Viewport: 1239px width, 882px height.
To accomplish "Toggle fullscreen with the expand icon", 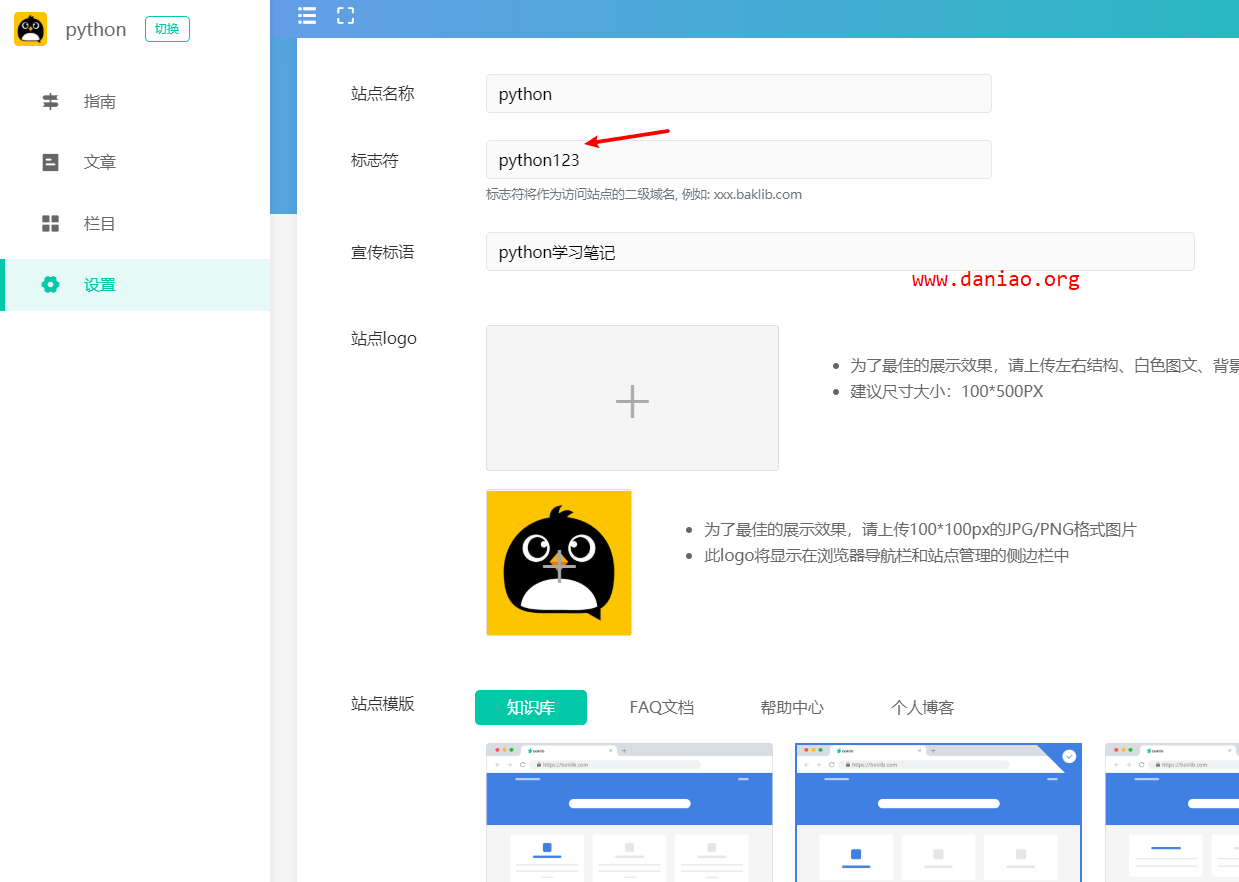I will pyautogui.click(x=346, y=15).
